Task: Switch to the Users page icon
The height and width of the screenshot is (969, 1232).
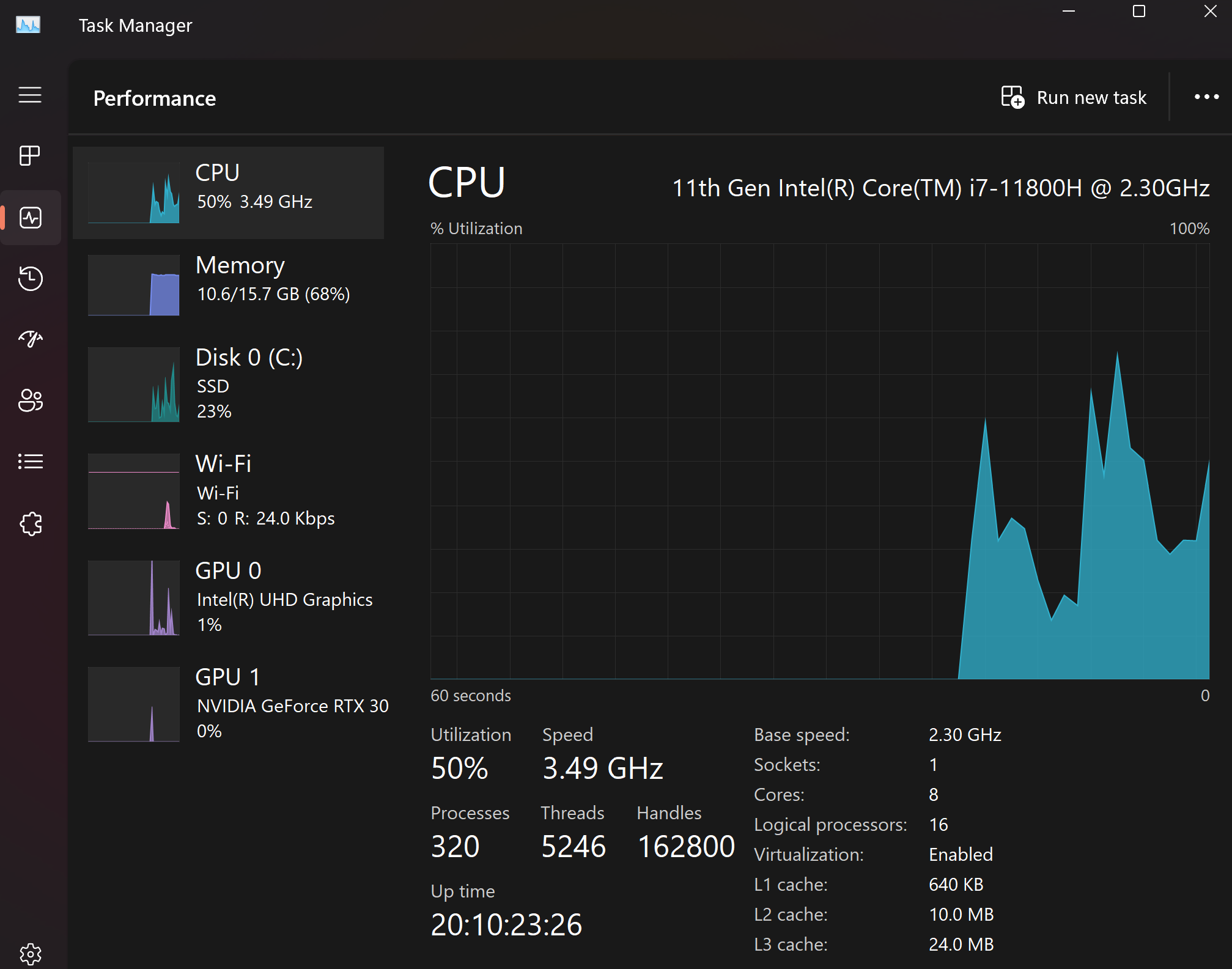Action: [x=30, y=400]
